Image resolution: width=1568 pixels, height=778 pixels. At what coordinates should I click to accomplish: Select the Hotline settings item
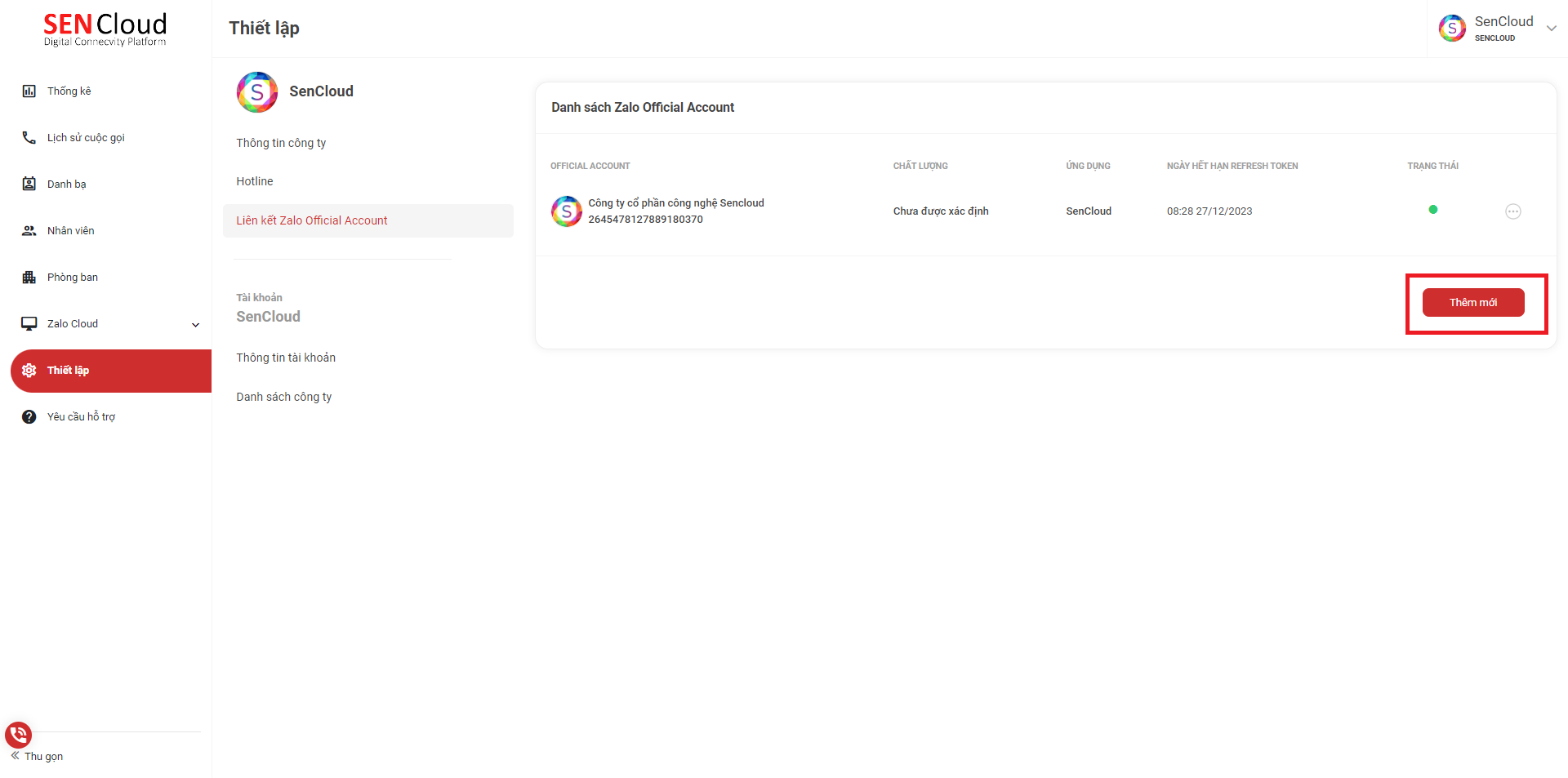click(x=255, y=181)
